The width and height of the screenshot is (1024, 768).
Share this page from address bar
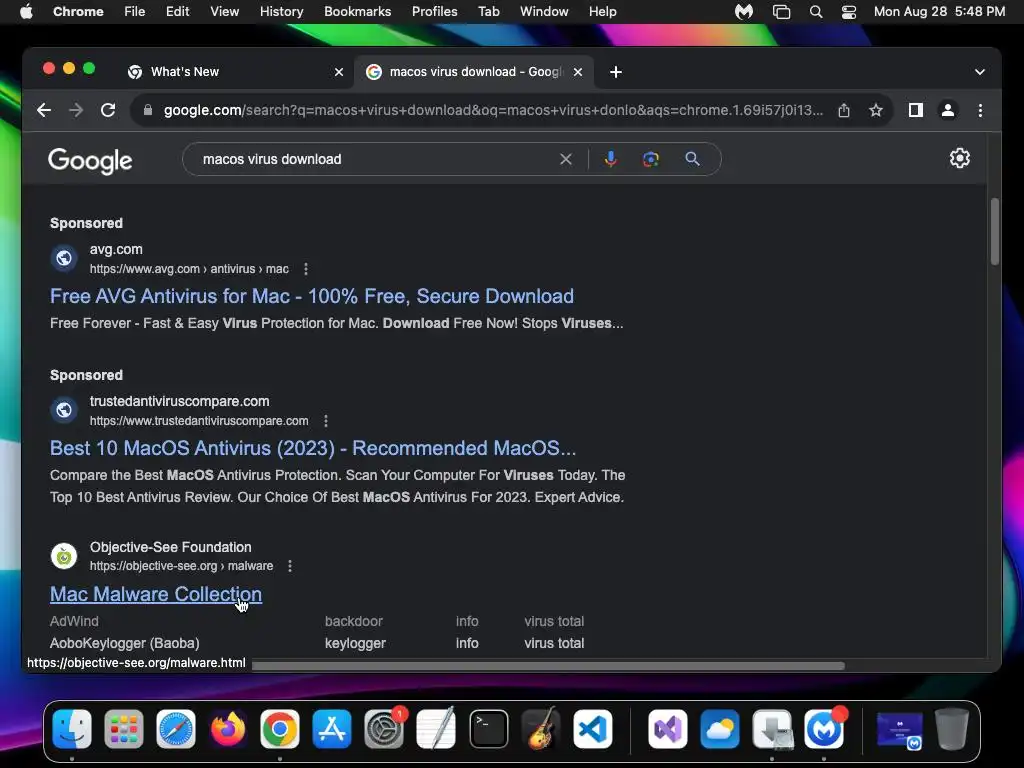coord(844,110)
